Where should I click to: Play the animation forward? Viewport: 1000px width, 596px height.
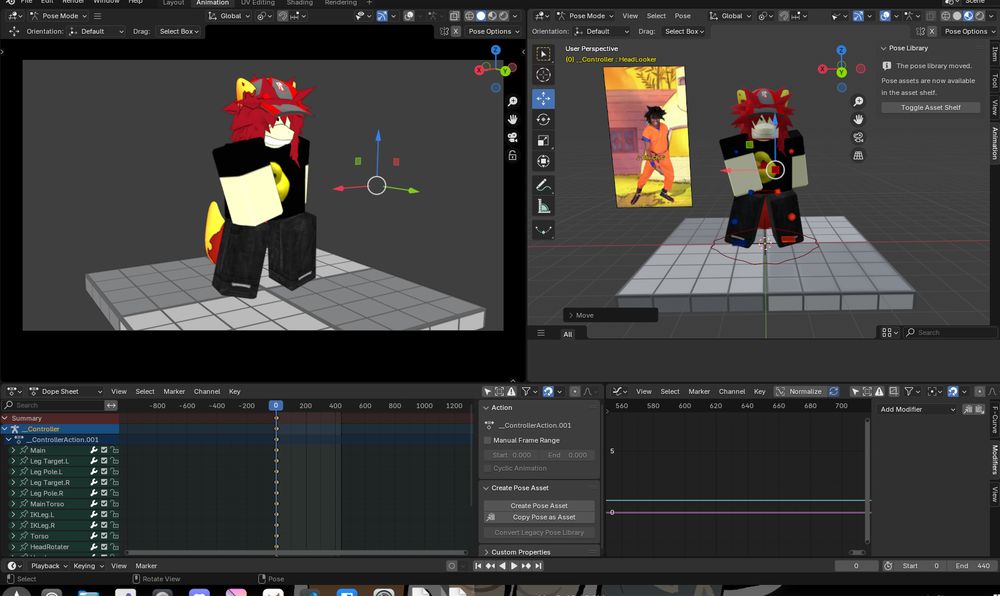(x=514, y=565)
